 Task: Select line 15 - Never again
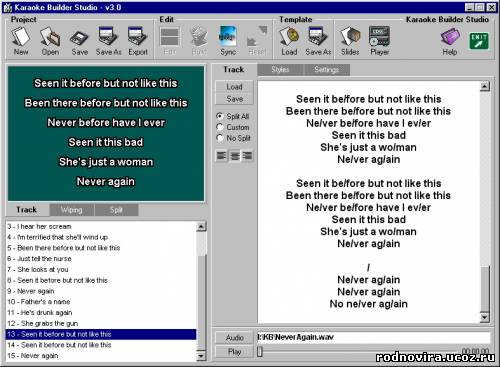click(x=101, y=355)
